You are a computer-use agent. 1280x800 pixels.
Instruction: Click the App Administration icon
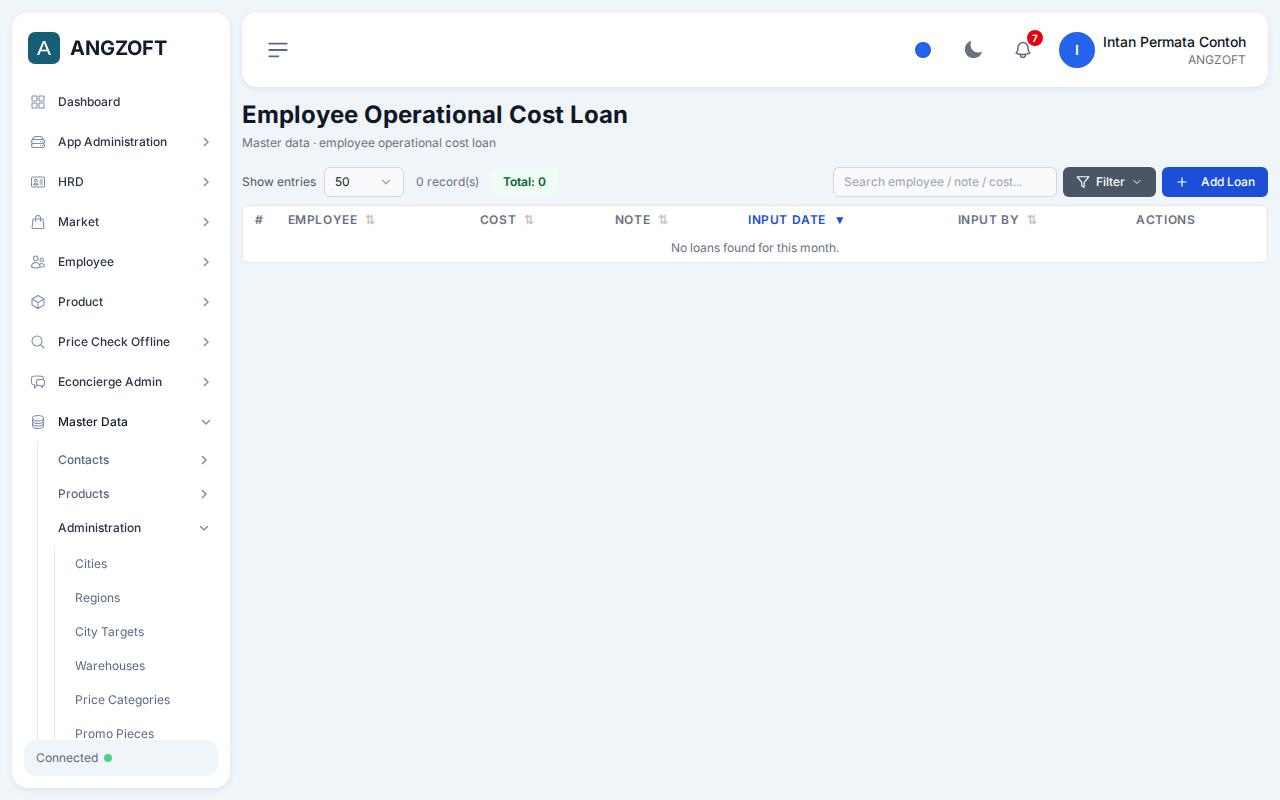click(38, 142)
